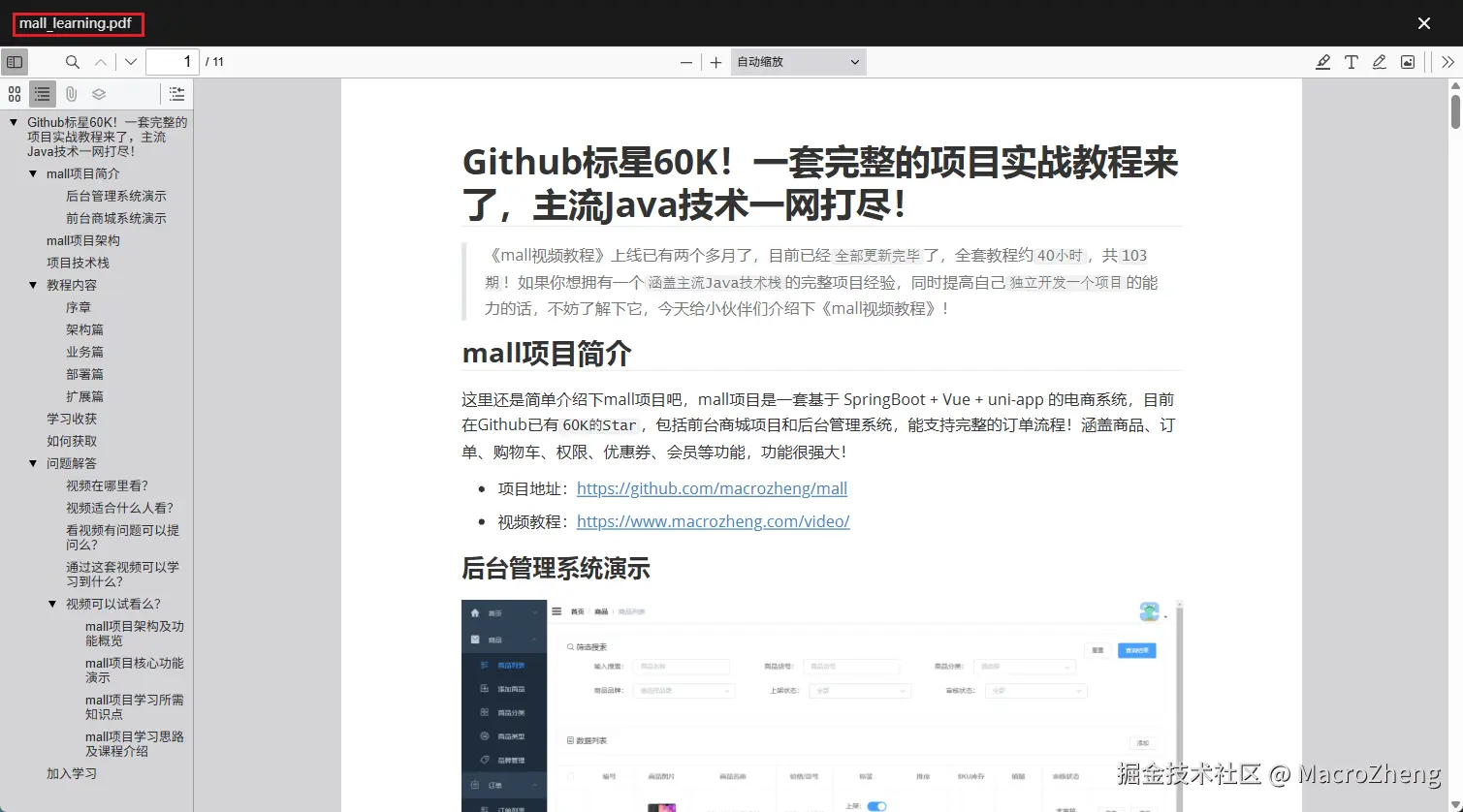Image resolution: width=1463 pixels, height=812 pixels.
Task: Open 看视频有问题可以提问么? outline entry
Action: coord(122,538)
